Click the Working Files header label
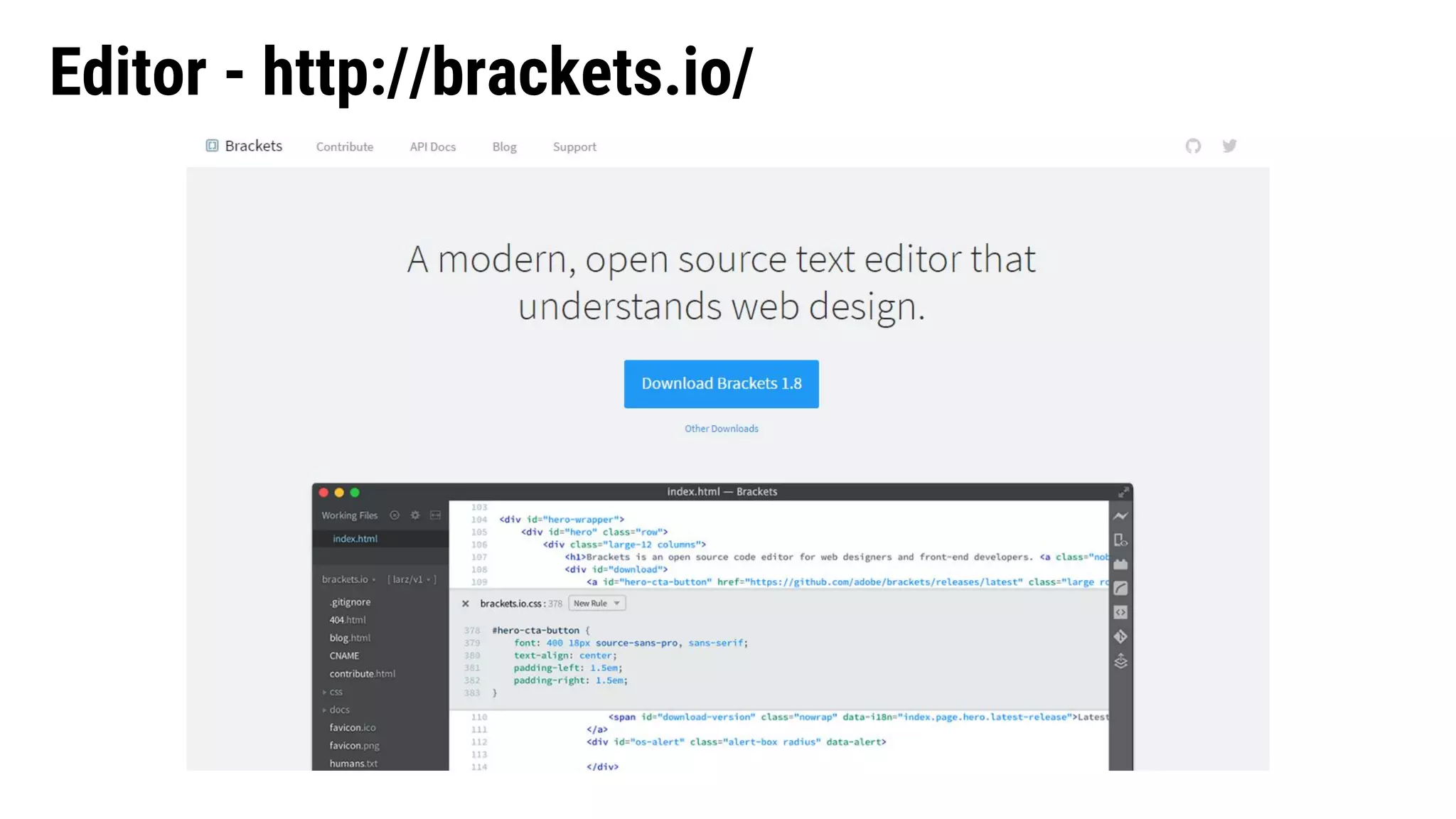 349,515
